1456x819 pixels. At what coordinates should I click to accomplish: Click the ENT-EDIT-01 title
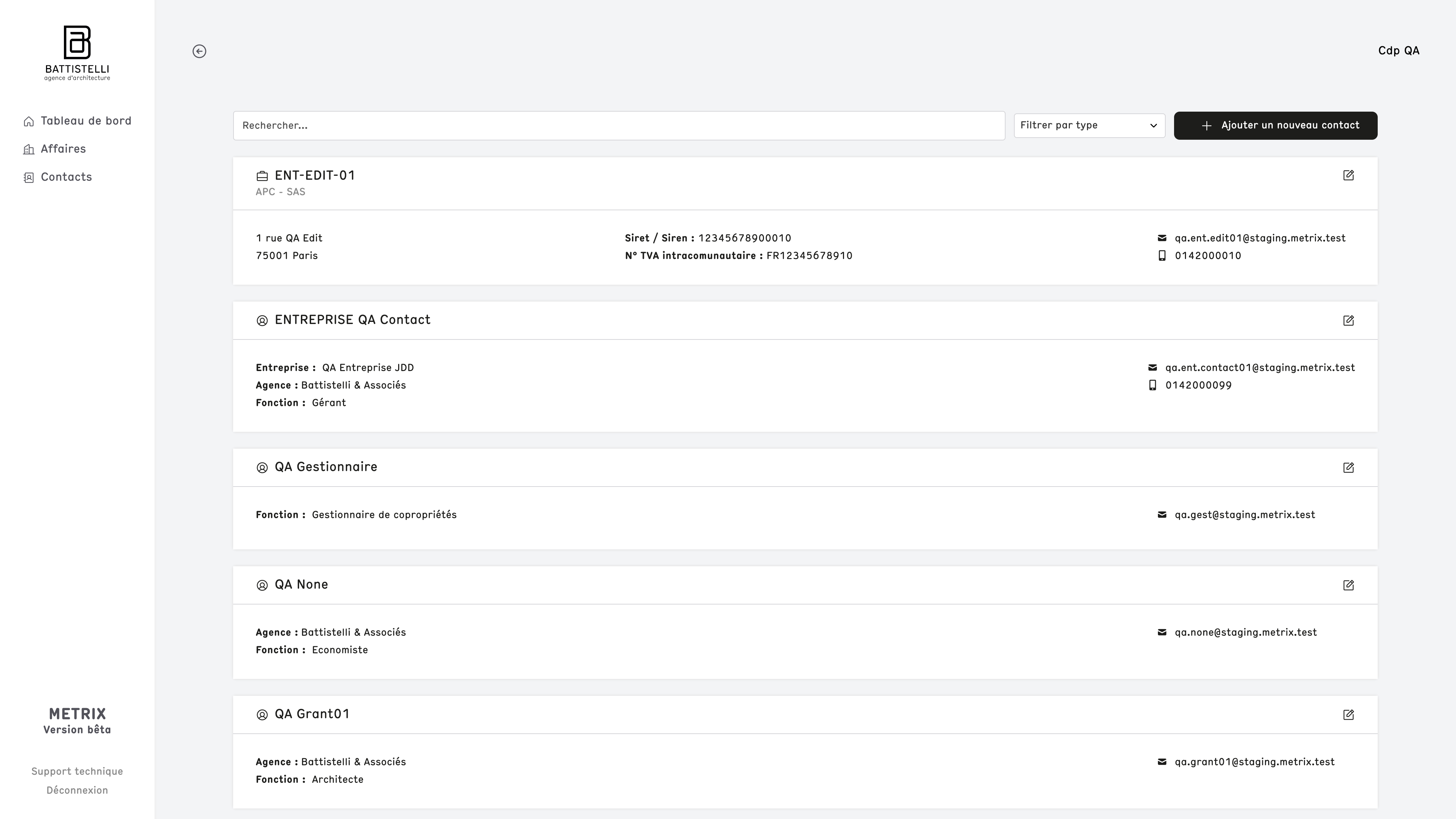point(315,175)
